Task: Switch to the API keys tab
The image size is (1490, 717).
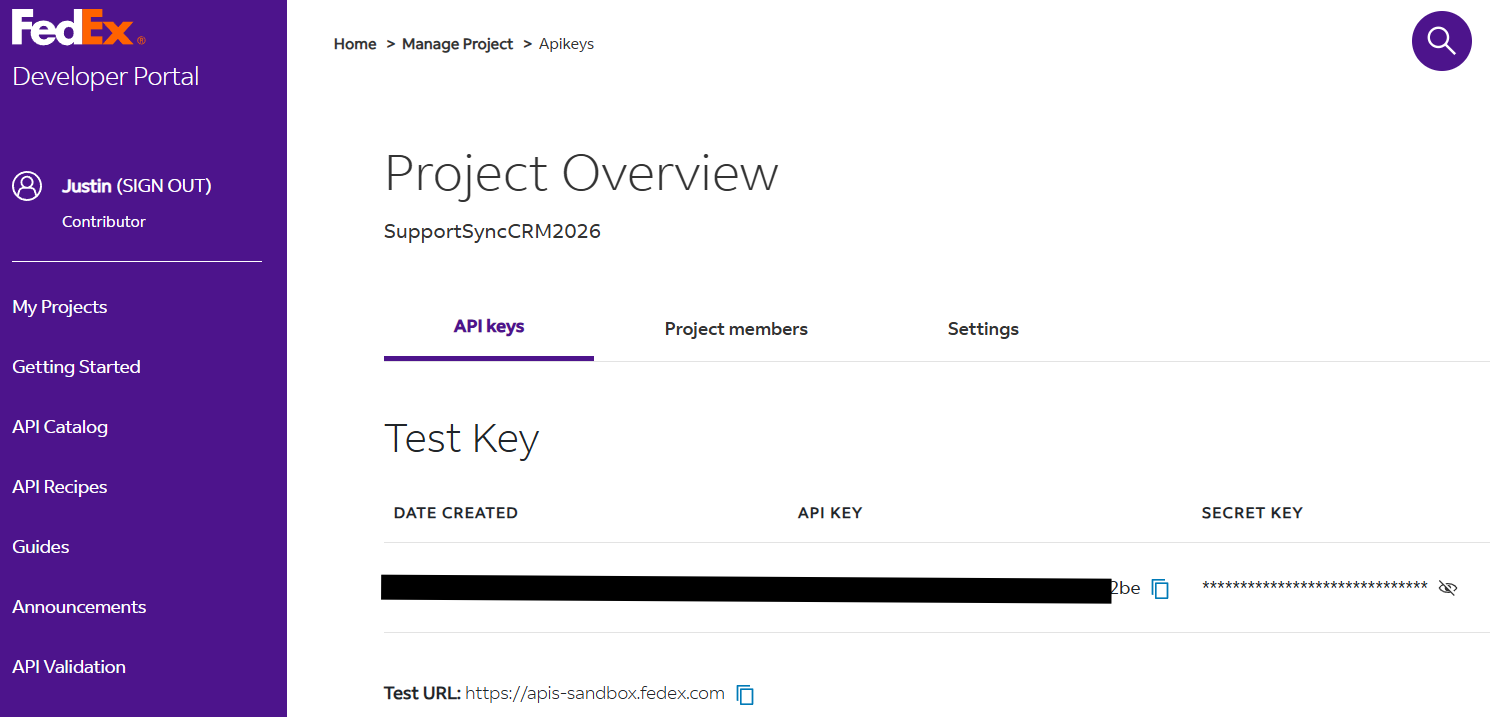Action: click(x=489, y=327)
